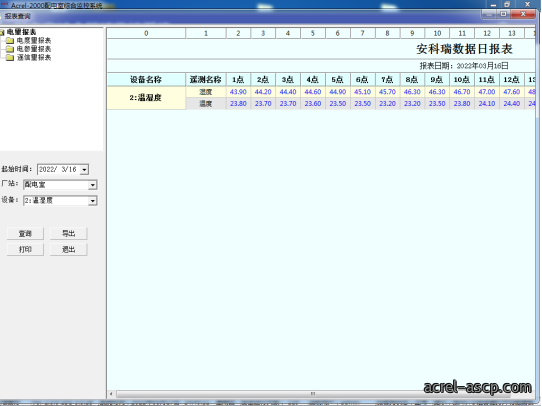
Task: Click the humidity value 44.60
Action: [313, 92]
